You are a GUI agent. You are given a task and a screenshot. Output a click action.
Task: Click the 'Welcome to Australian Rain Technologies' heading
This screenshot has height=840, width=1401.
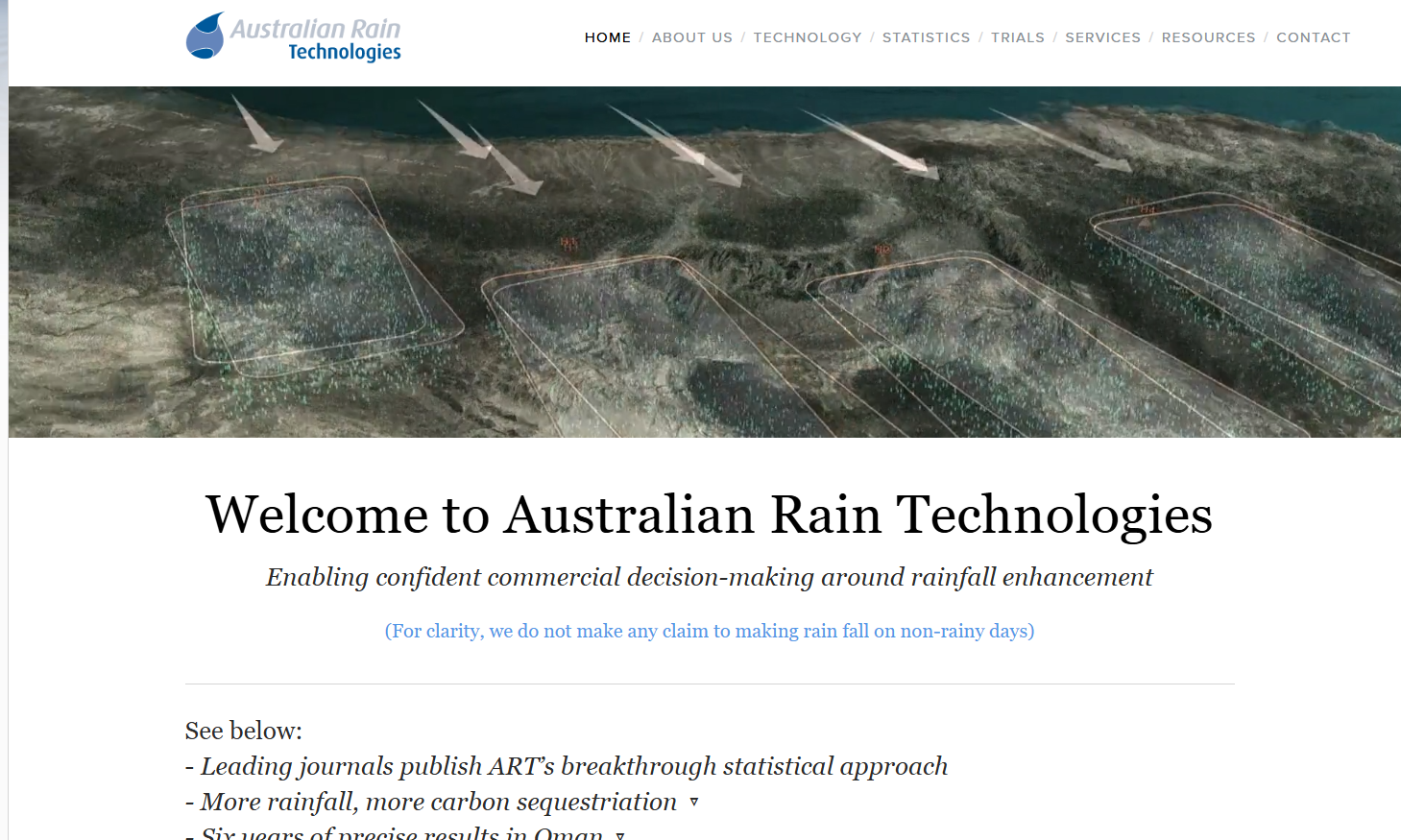pos(710,515)
